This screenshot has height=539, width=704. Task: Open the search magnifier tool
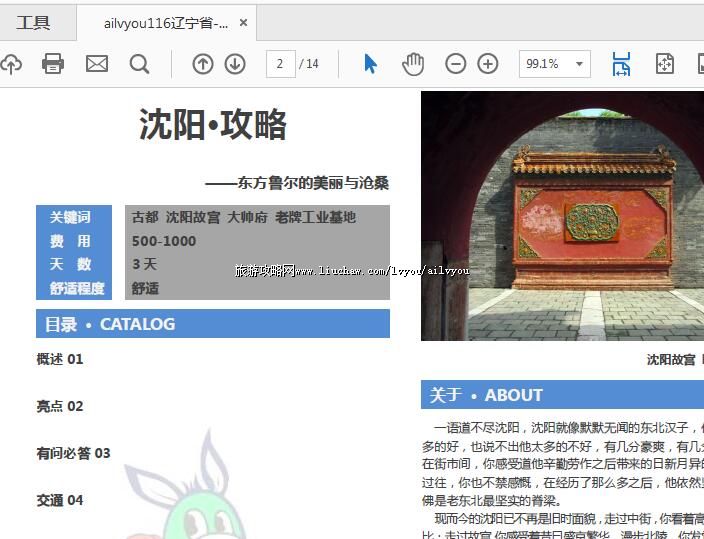[139, 64]
